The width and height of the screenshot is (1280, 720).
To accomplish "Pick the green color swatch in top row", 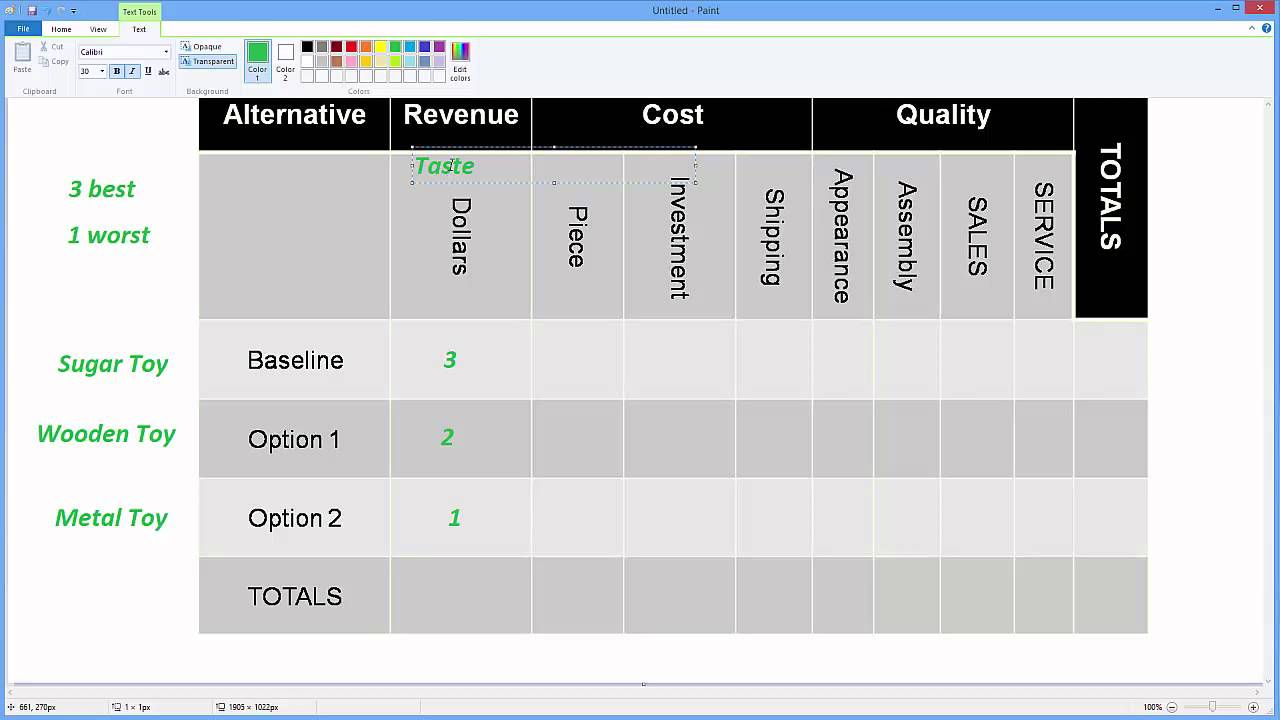I will coord(395,47).
